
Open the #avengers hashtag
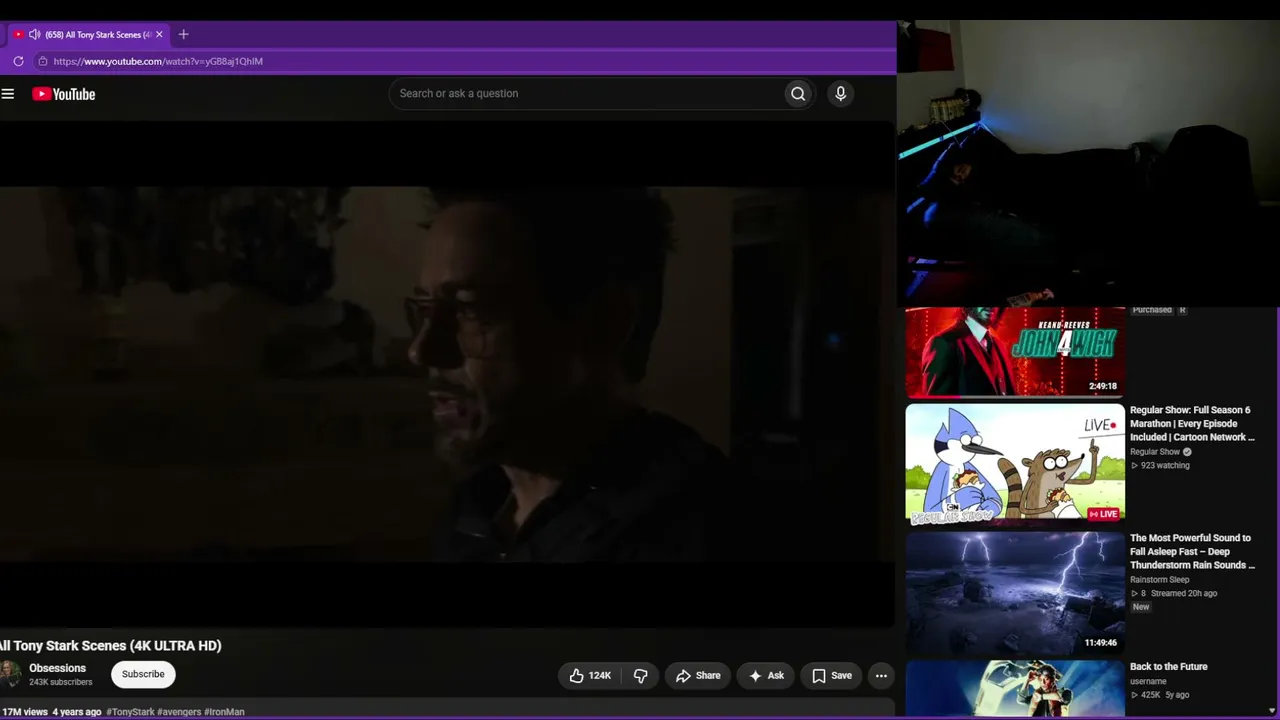(x=179, y=712)
